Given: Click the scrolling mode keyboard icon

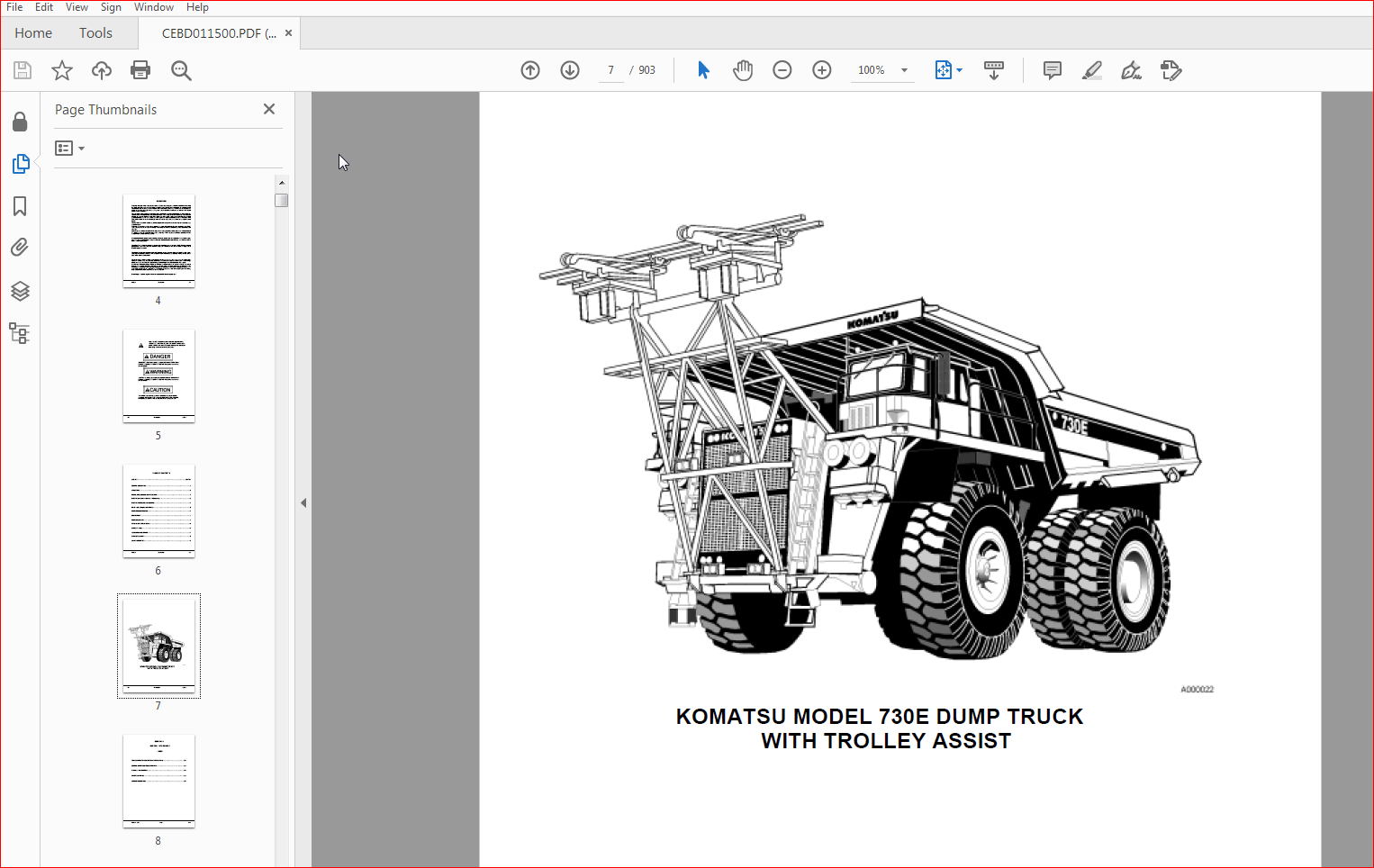Looking at the screenshot, I should [x=994, y=70].
